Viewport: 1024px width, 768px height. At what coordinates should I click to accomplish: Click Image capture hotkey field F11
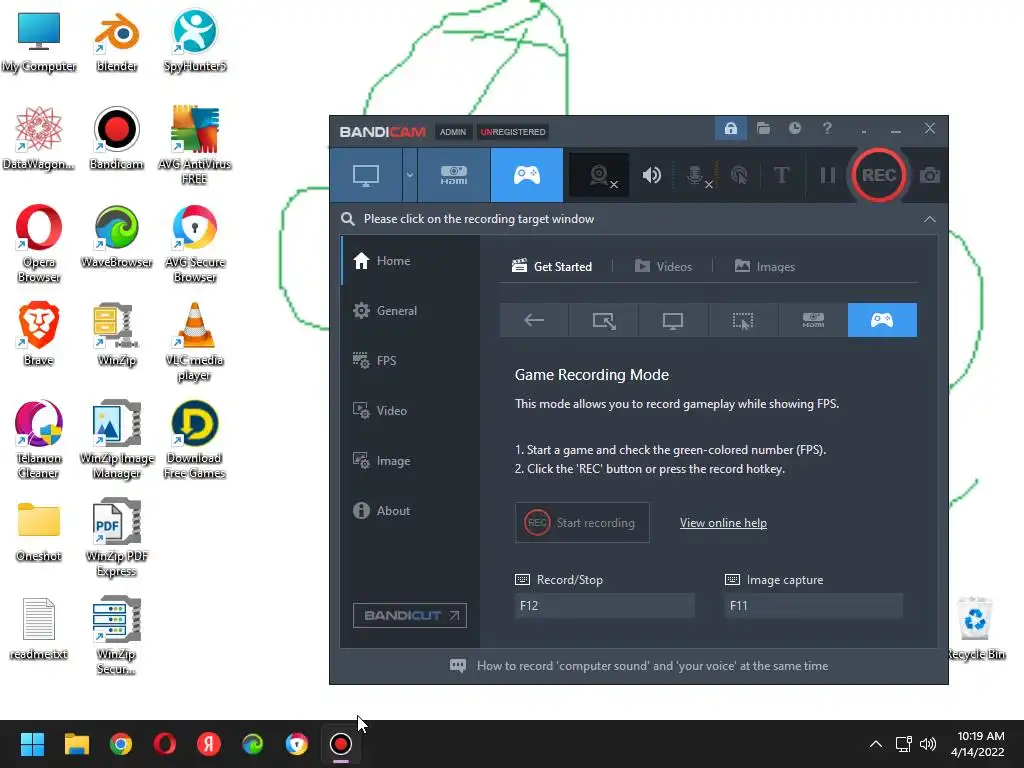814,606
